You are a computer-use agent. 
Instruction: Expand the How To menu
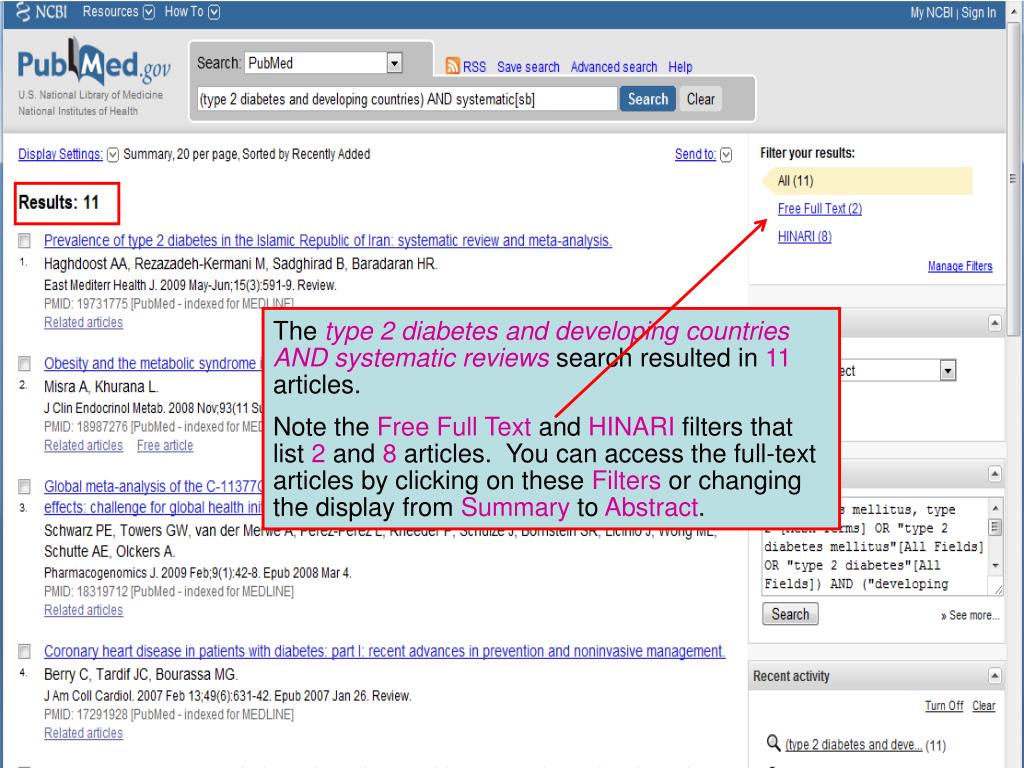[192, 12]
